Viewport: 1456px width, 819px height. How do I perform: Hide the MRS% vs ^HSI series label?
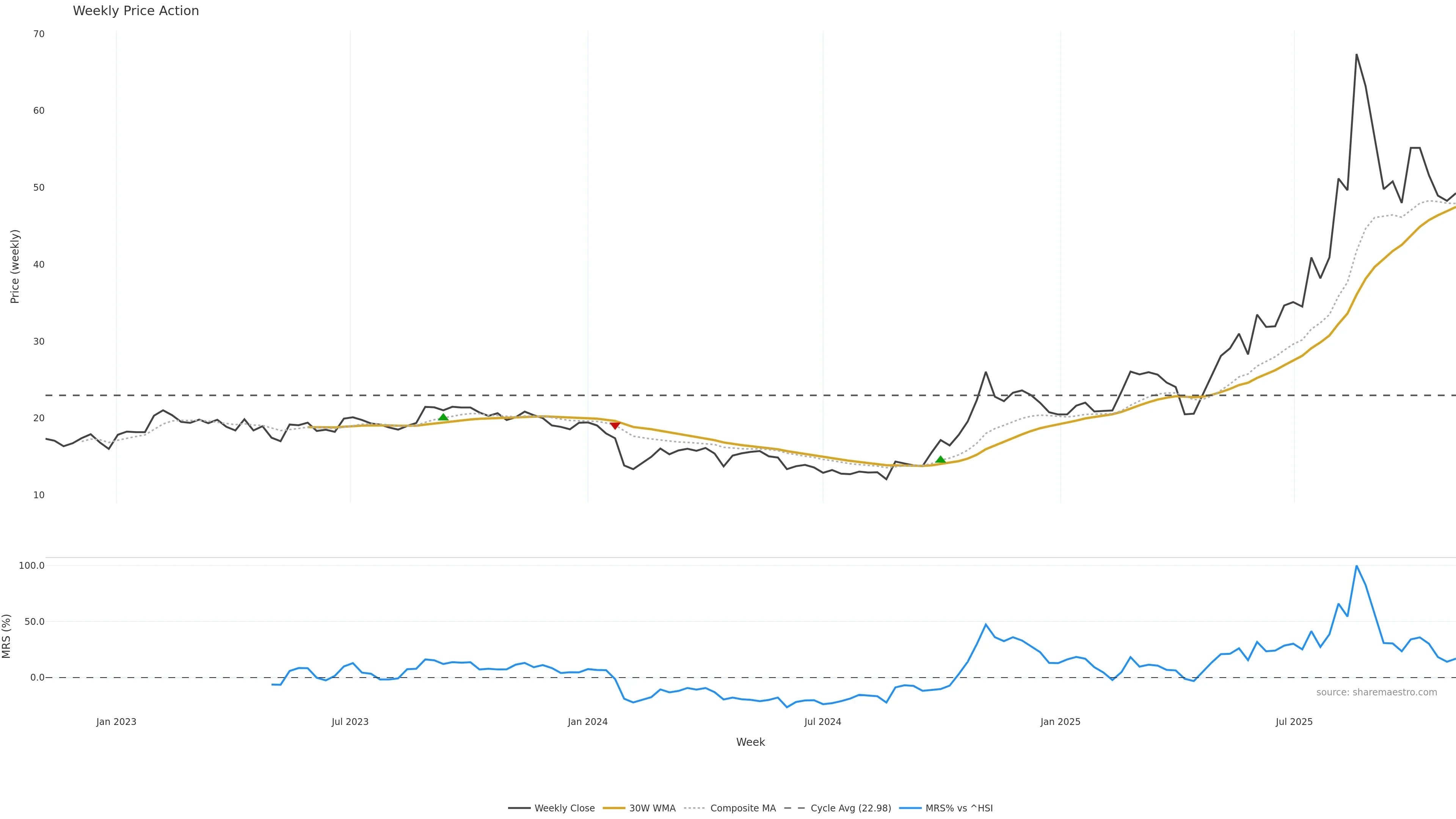tap(959, 808)
